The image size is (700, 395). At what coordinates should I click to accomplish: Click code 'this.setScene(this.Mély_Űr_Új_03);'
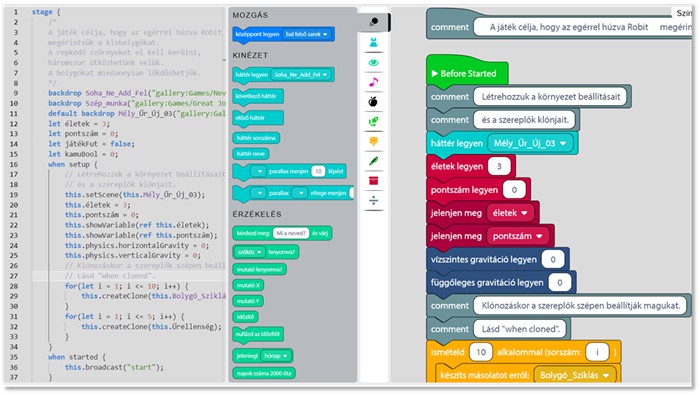pyautogui.click(x=135, y=195)
